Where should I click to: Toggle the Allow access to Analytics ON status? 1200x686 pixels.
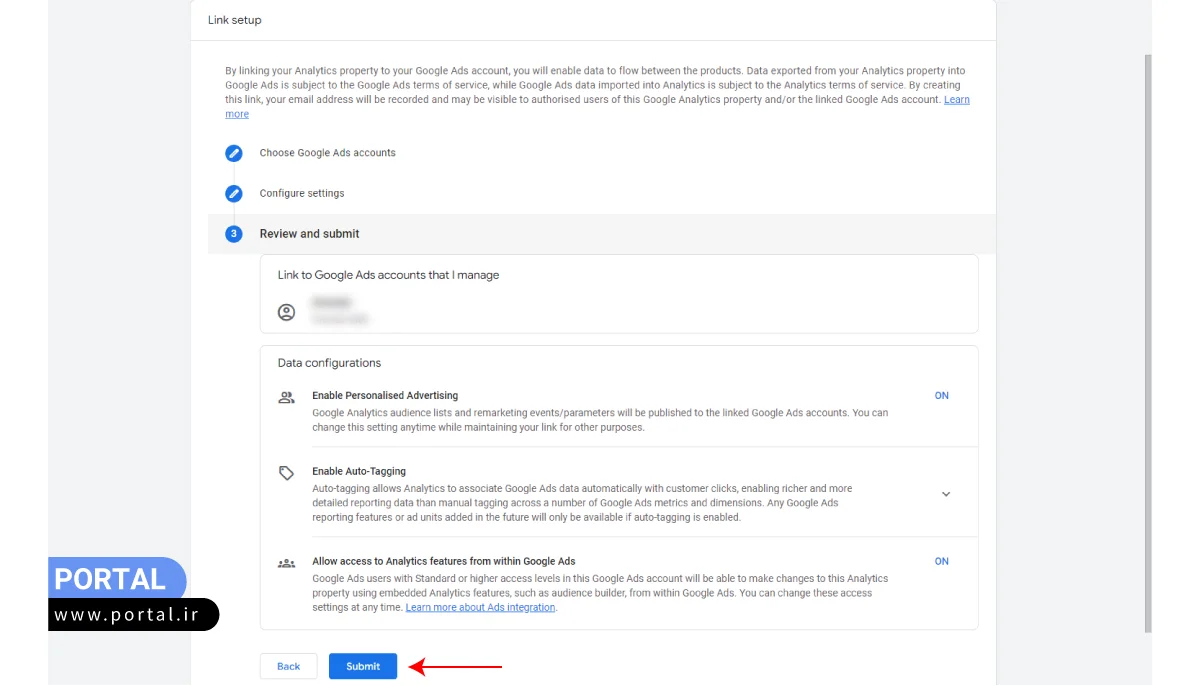click(941, 562)
